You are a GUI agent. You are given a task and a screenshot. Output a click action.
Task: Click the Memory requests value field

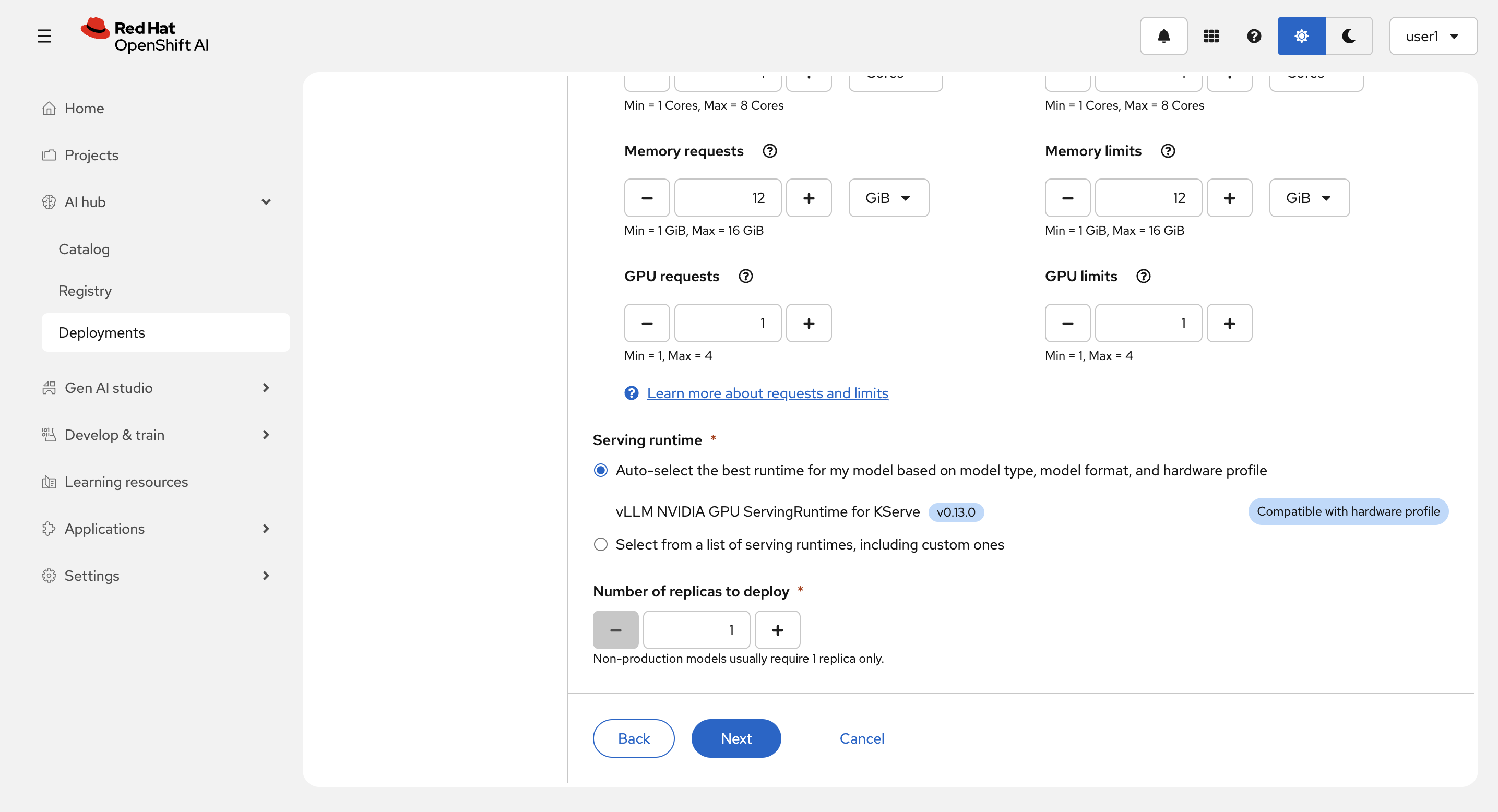(727, 198)
